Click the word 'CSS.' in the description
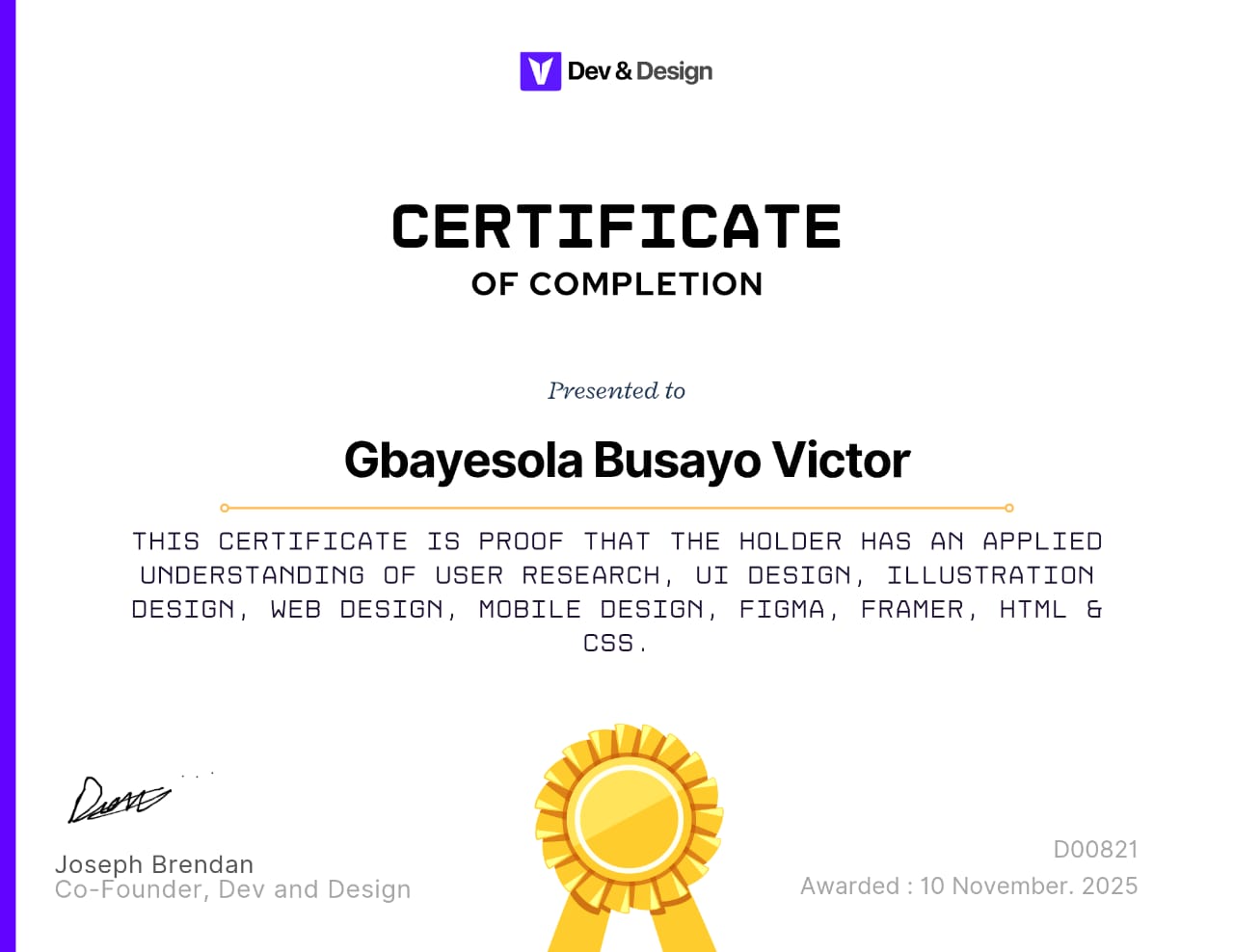Image resolution: width=1234 pixels, height=952 pixels. [x=615, y=643]
